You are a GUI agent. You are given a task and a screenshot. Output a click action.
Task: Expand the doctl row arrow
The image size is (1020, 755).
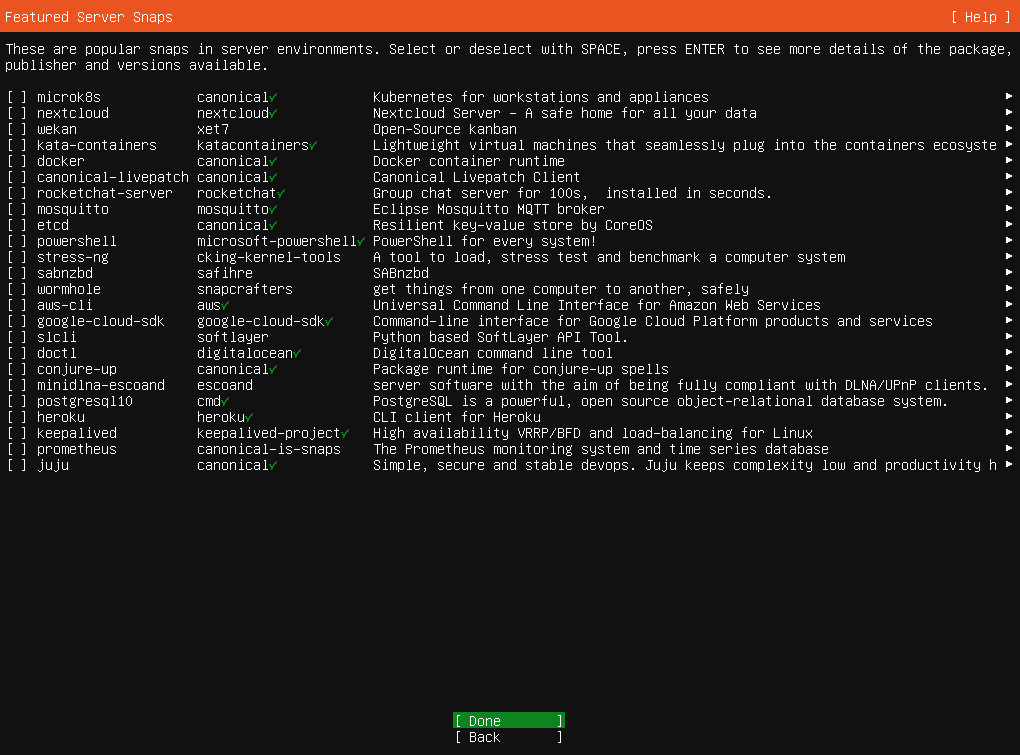(x=1009, y=352)
